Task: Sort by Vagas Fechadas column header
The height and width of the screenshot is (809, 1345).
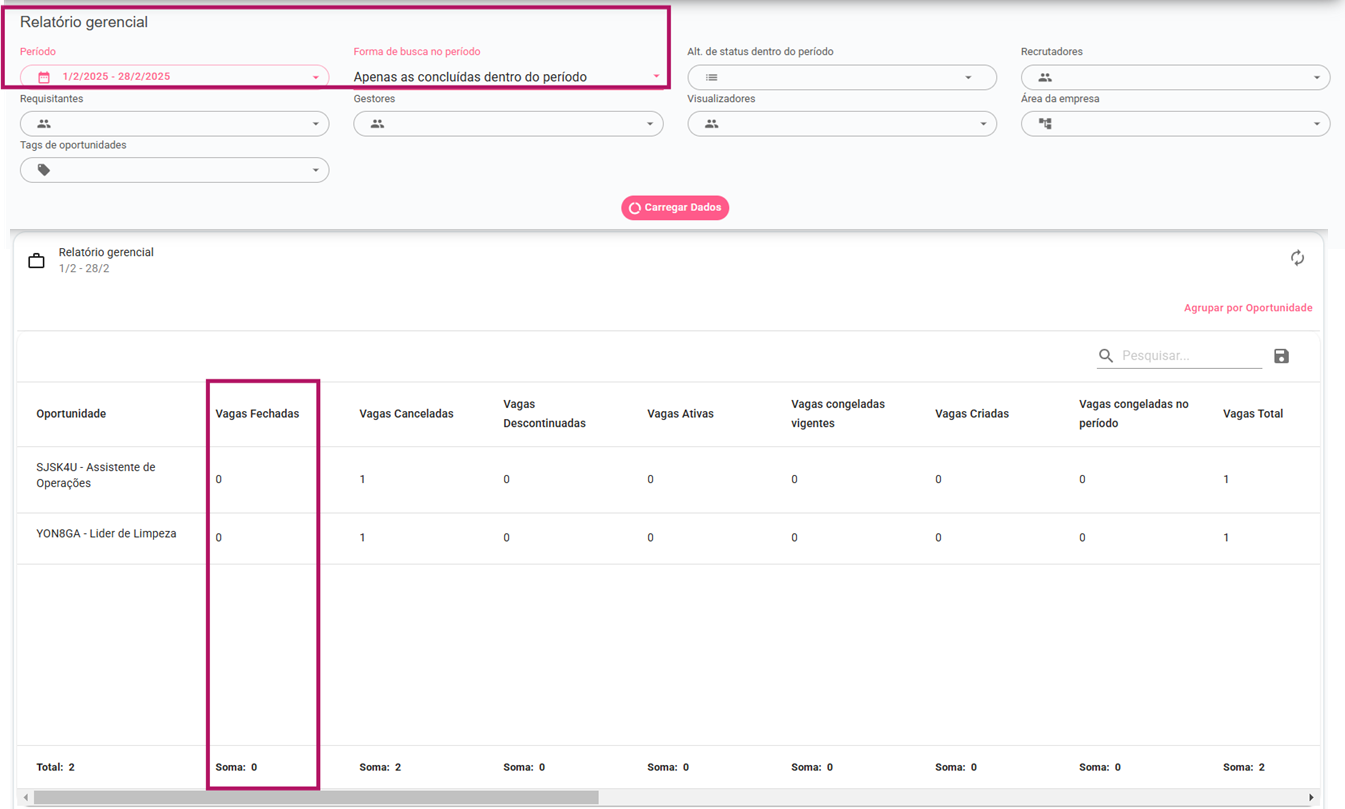Action: click(x=257, y=414)
